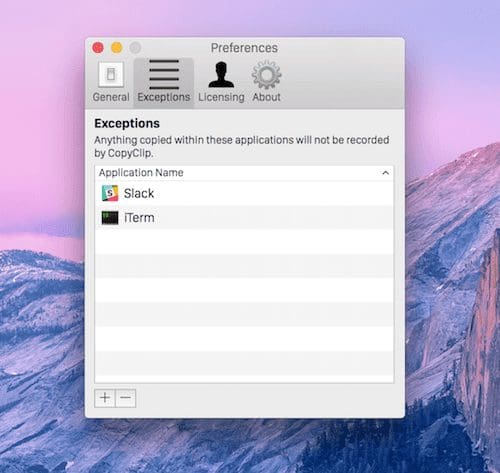Switch to the About tab label

tap(266, 97)
